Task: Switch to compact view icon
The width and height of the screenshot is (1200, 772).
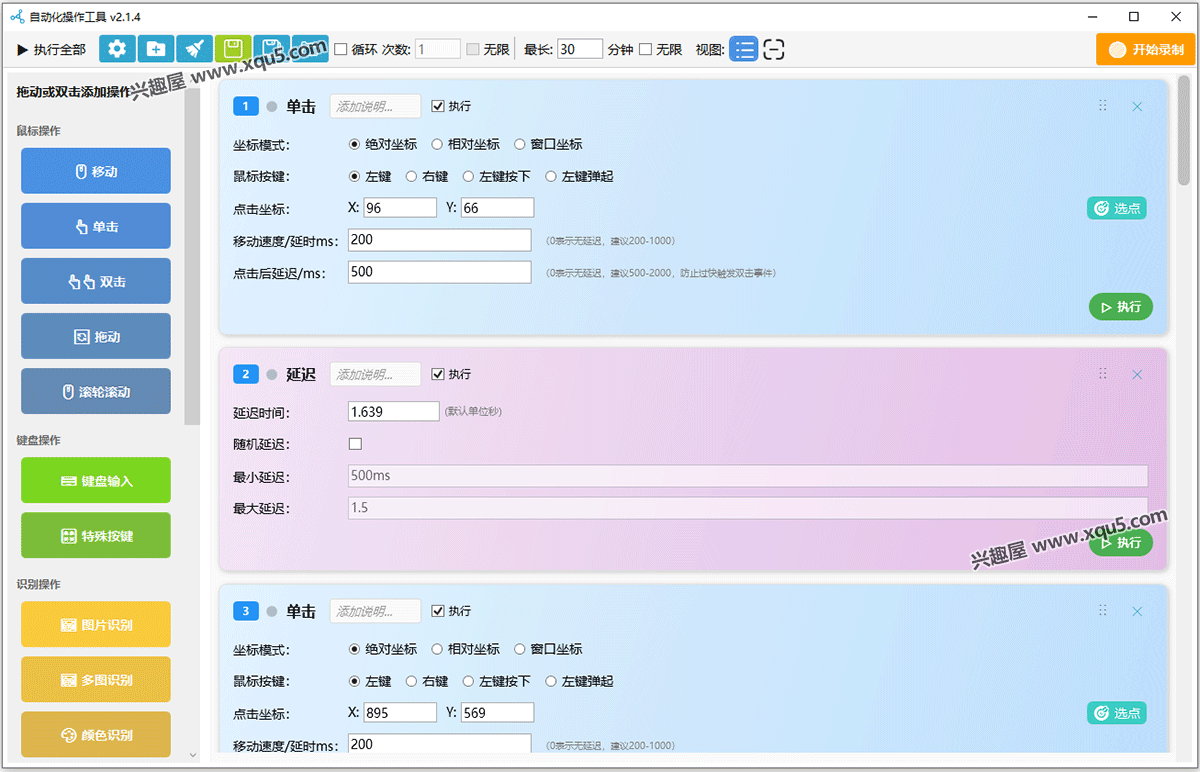Action: (773, 49)
